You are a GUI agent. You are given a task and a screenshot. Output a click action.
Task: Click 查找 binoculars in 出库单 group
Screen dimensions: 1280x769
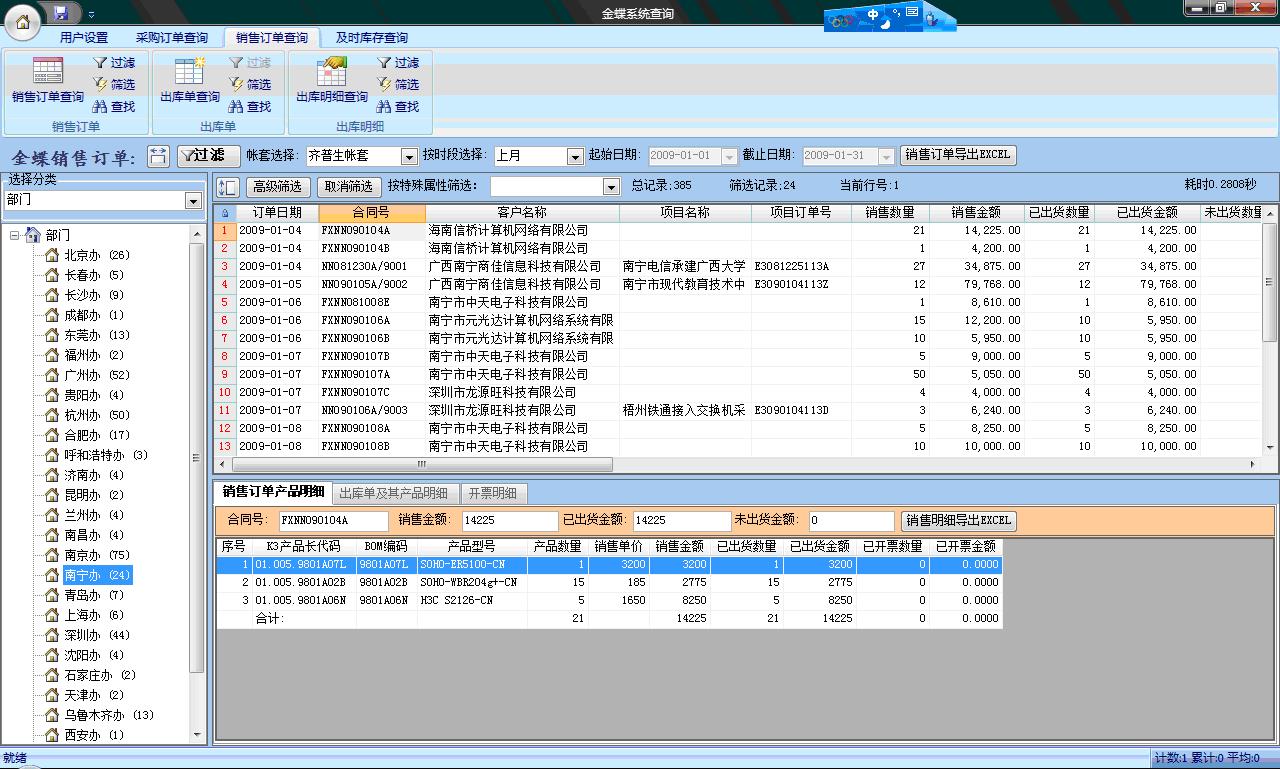250,106
